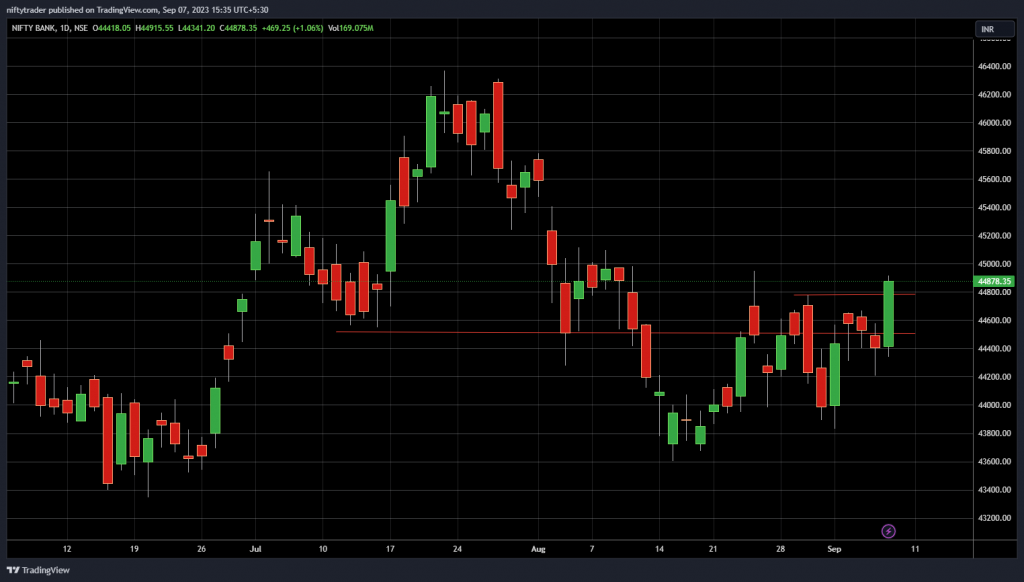Open the INR currency selector
This screenshot has height=582, width=1024.
point(994,29)
